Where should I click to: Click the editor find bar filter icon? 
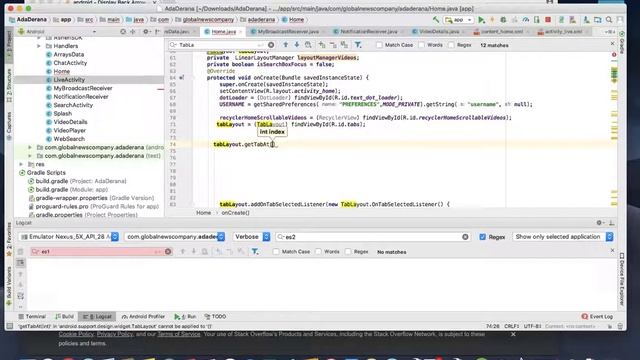[x=358, y=45]
